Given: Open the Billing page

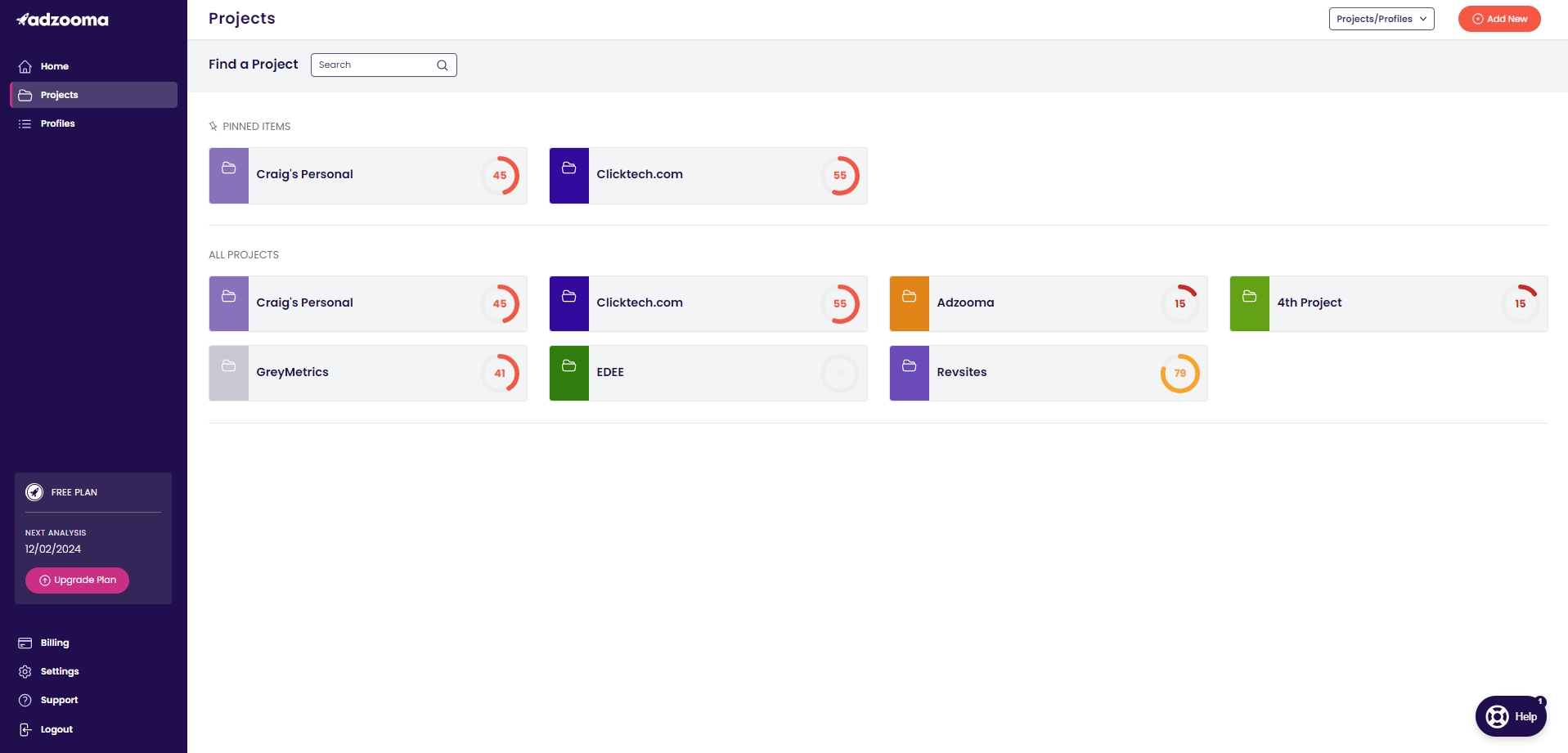Looking at the screenshot, I should (x=93, y=643).
